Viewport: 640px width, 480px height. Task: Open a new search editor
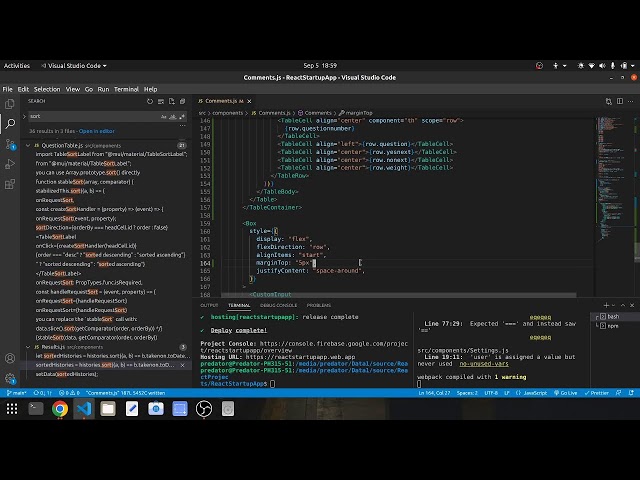tap(171, 101)
